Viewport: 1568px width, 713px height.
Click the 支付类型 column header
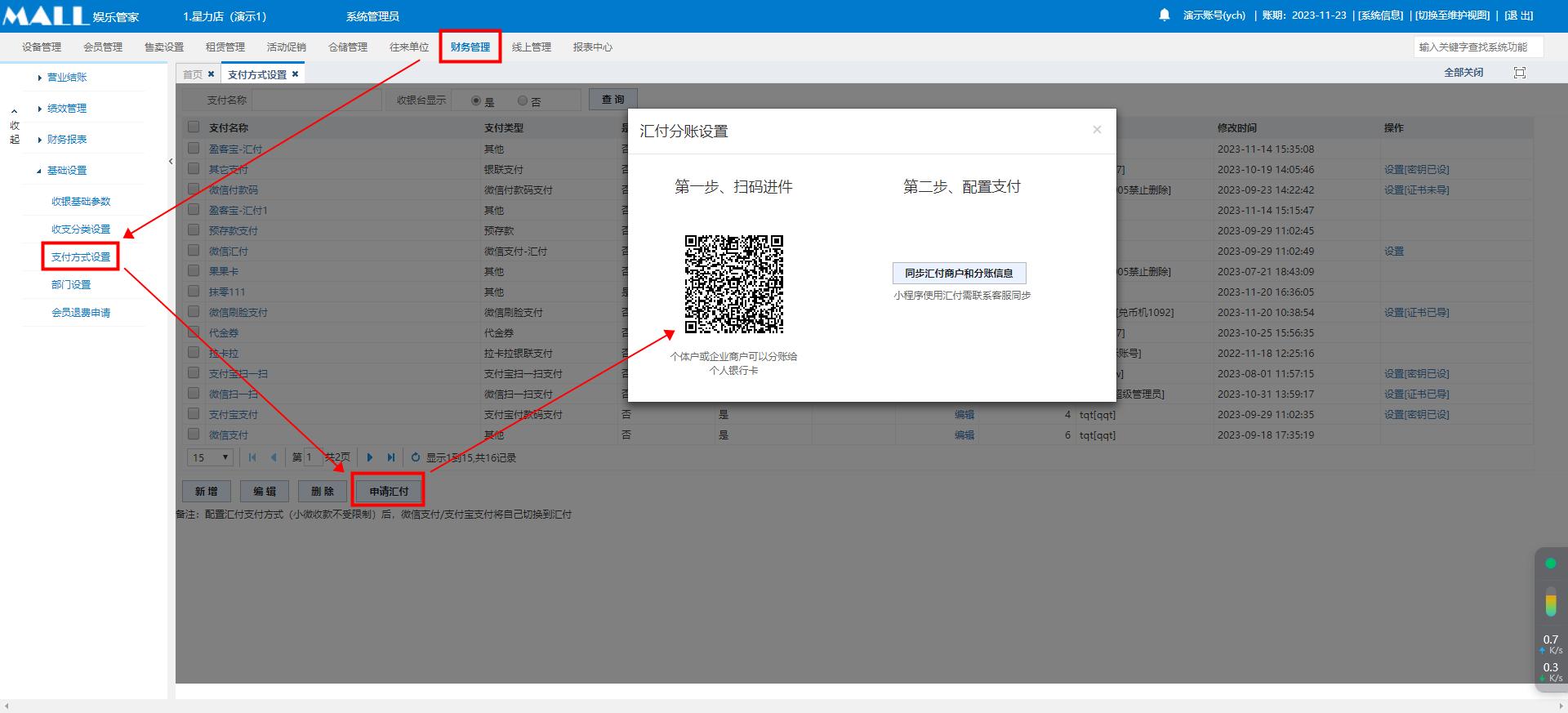coord(504,128)
